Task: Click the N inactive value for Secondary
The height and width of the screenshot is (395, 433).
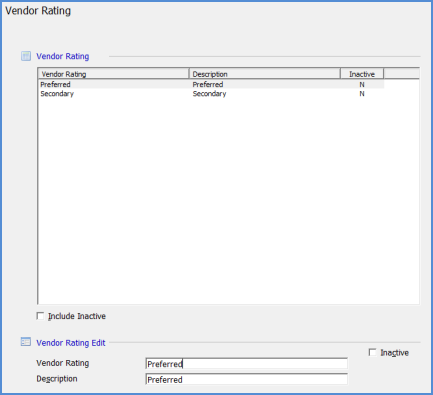Action: click(x=362, y=94)
